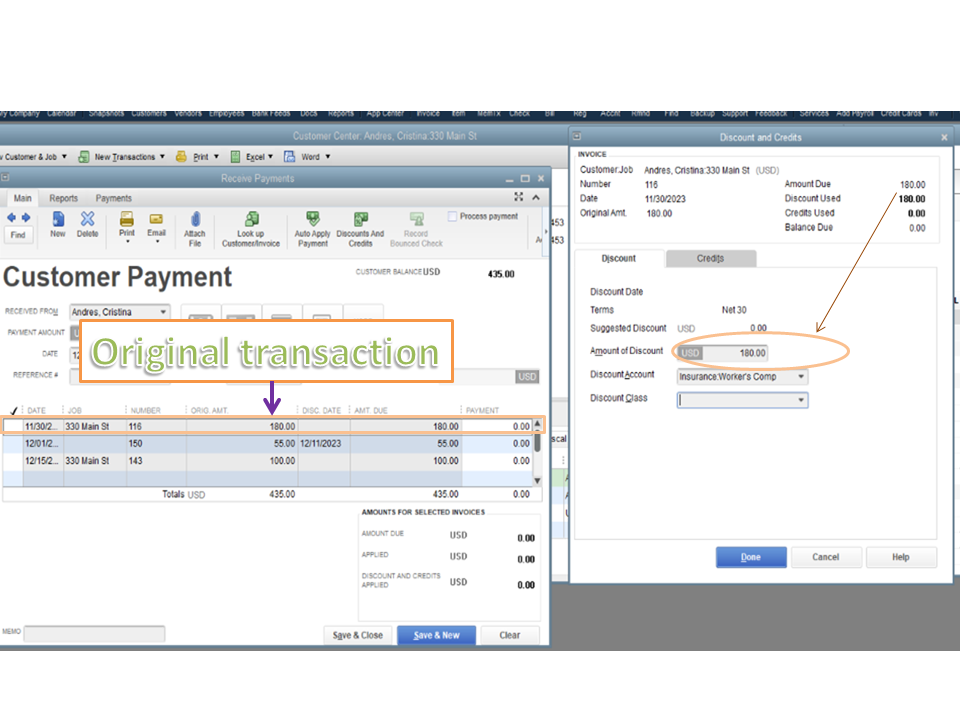Go to previous payment with left arrow

click(x=11, y=217)
